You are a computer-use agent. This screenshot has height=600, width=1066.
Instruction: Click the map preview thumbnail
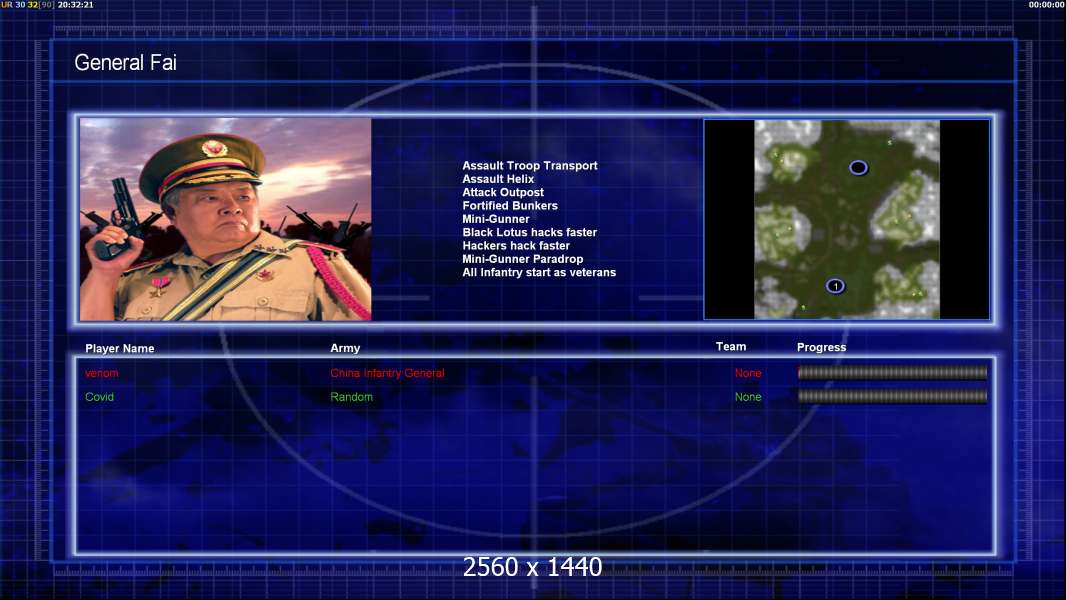847,219
